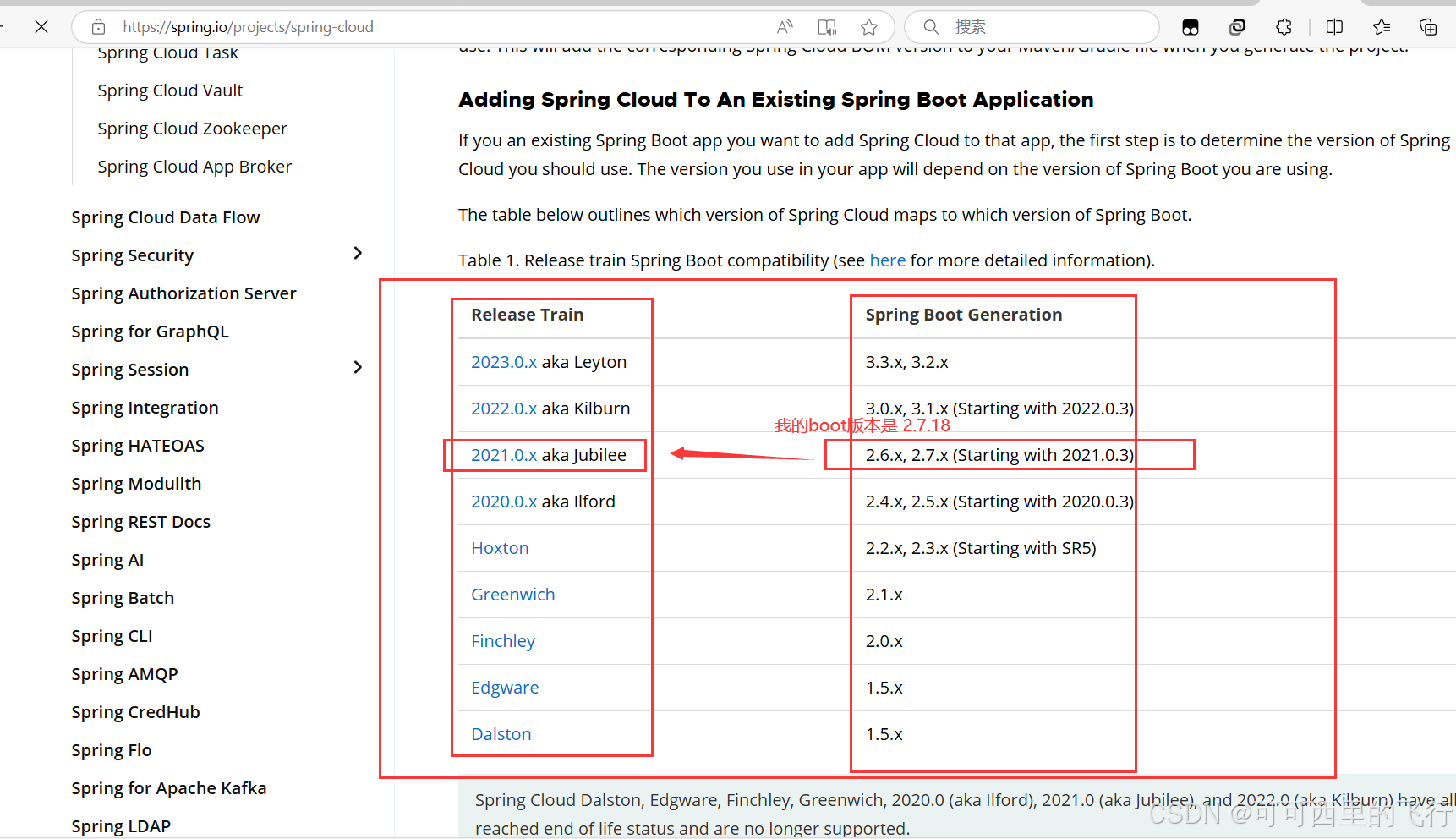View site info via the lock icon
Image resolution: width=1456 pixels, height=839 pixels.
coord(99,27)
